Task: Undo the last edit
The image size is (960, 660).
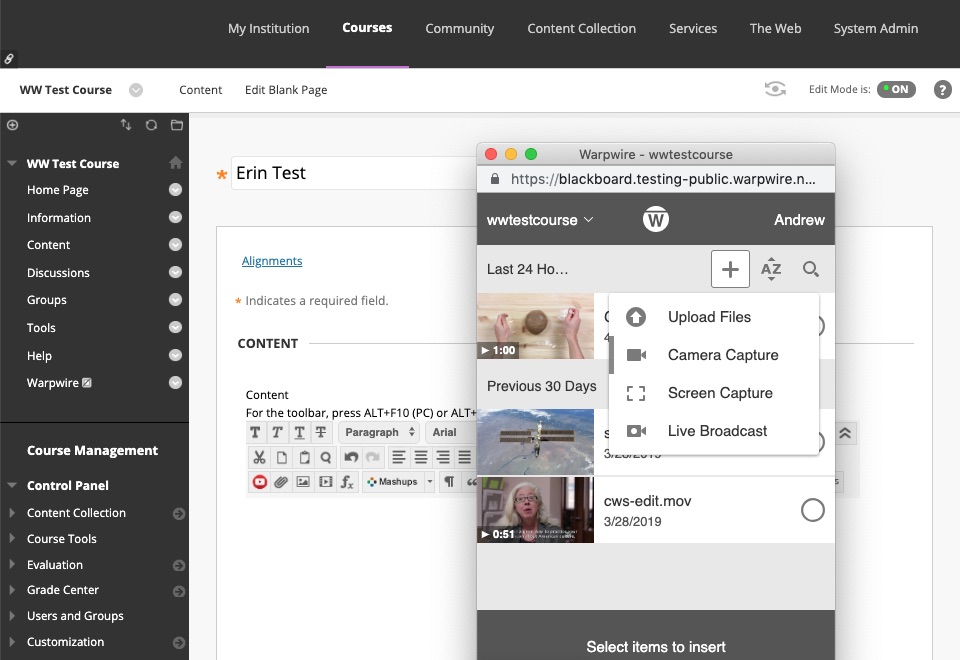Action: tap(351, 457)
